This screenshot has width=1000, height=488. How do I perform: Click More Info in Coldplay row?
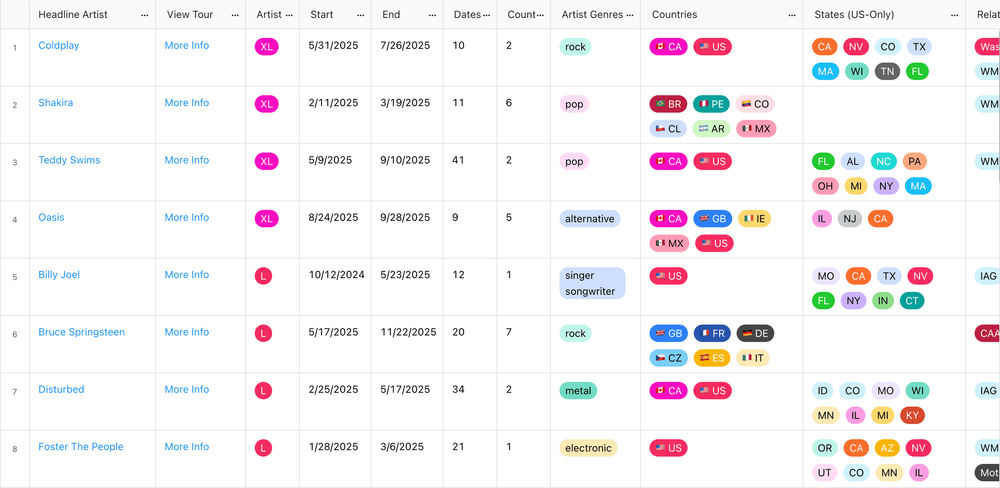pyautogui.click(x=187, y=45)
